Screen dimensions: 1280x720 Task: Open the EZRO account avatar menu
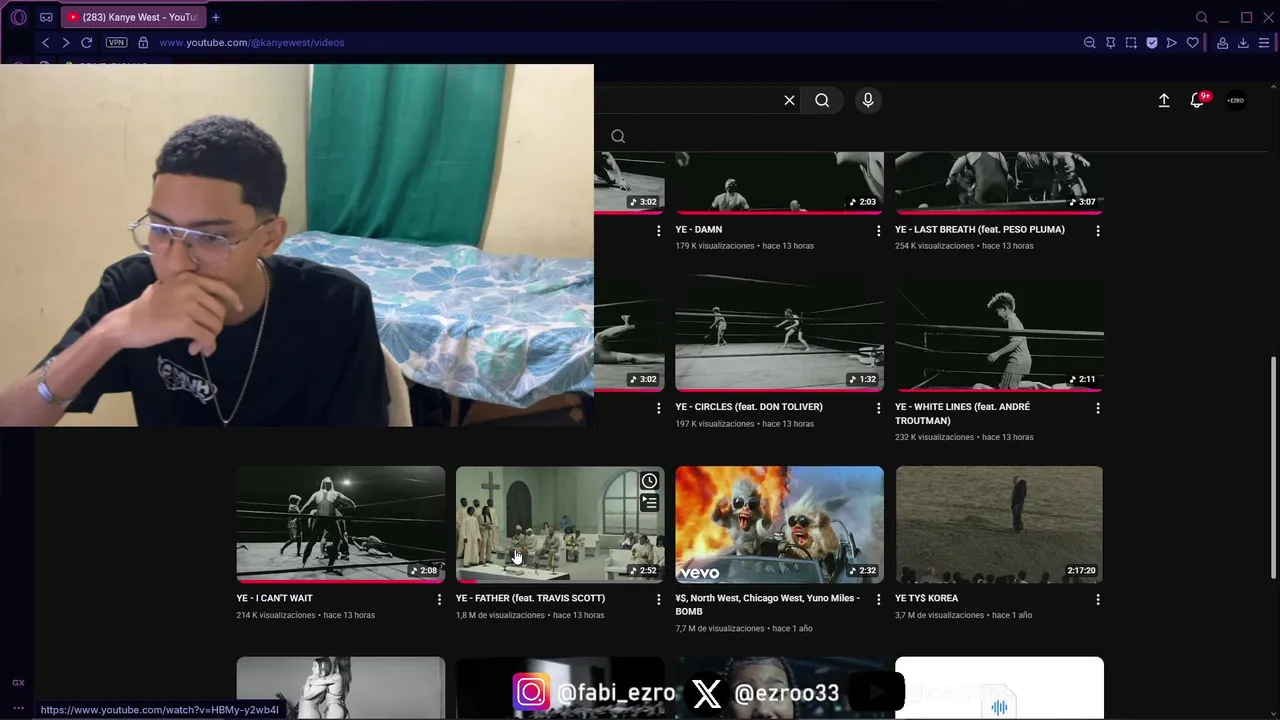click(1236, 100)
